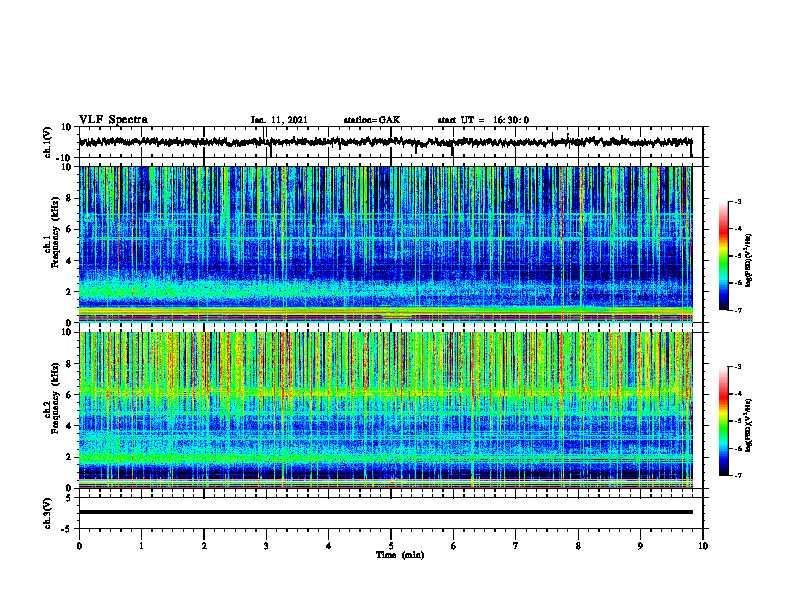Click the log(PSD) label beside ch.1 colorbar

click(749, 261)
